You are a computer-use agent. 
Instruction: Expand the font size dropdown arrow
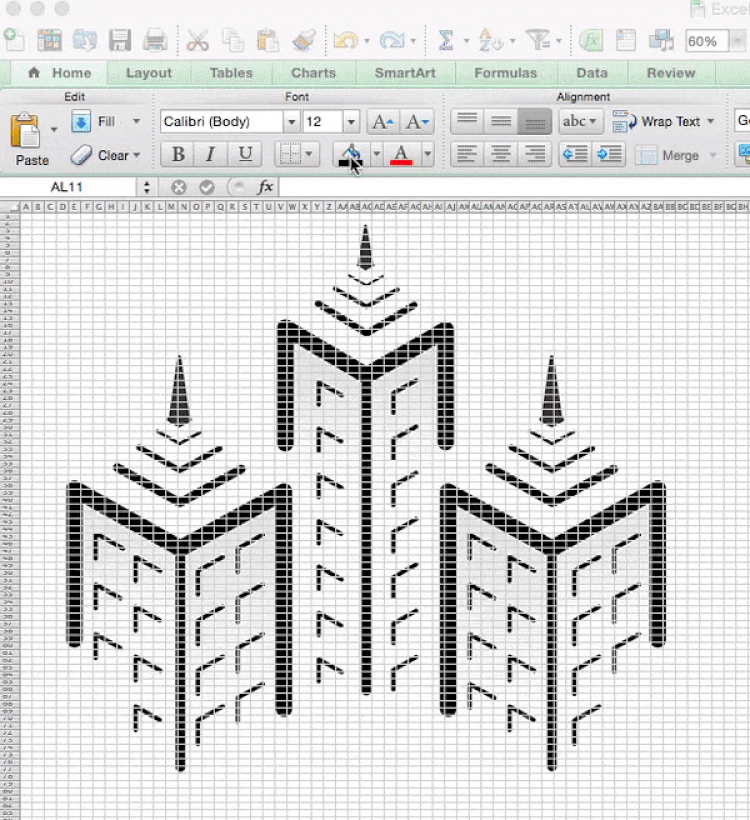[350, 122]
